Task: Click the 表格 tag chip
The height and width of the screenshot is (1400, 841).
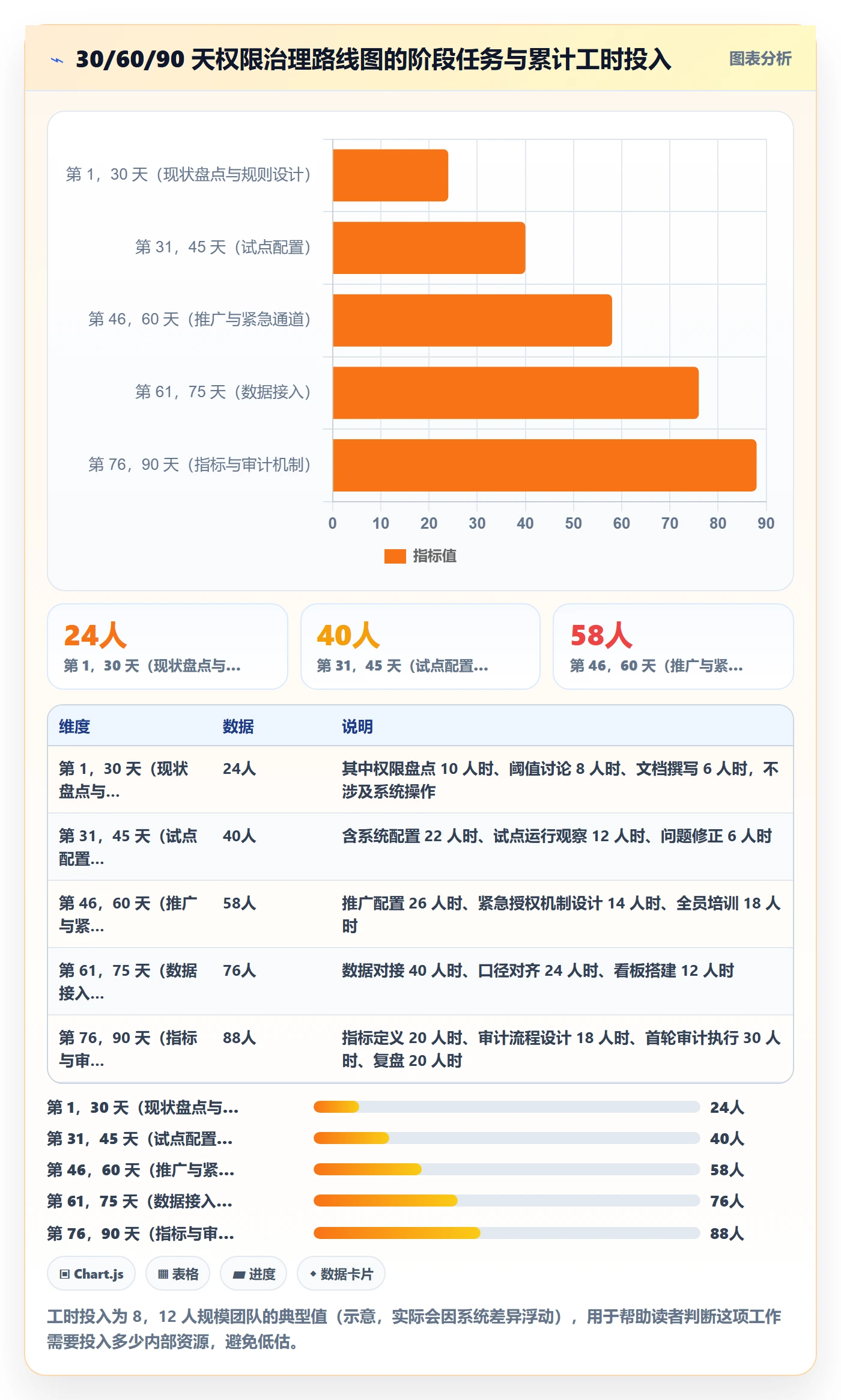Action: click(x=178, y=1274)
